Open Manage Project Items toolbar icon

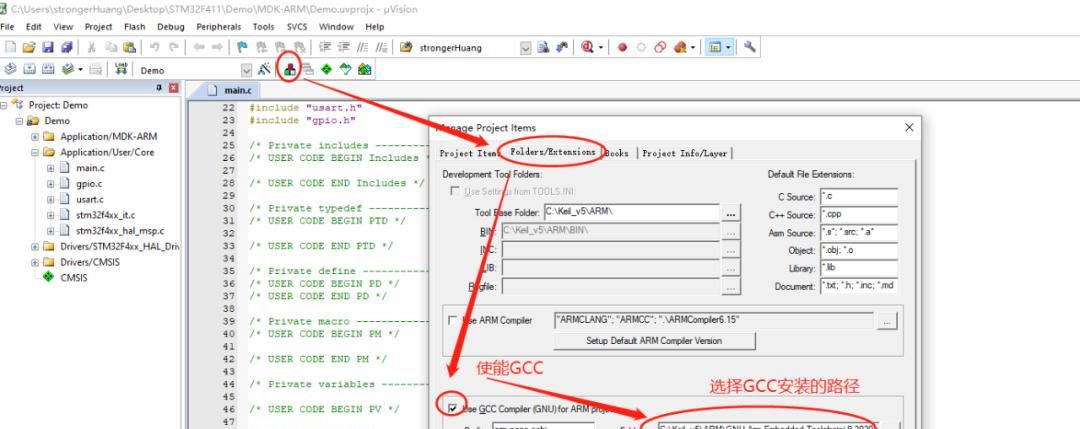[289, 70]
